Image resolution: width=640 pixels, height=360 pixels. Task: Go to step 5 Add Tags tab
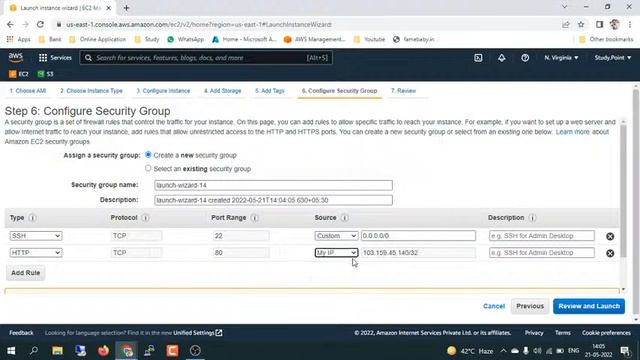pyautogui.click(x=270, y=91)
